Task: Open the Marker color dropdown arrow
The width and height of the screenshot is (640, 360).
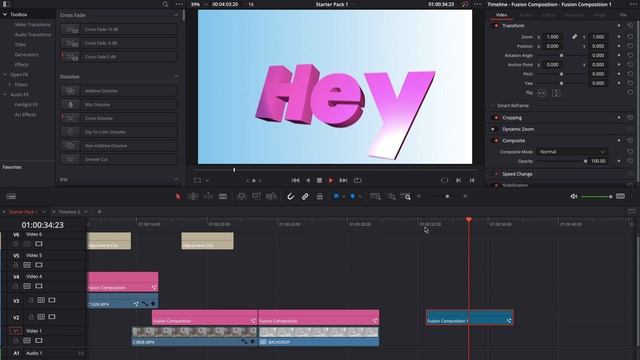Action: click(360, 196)
